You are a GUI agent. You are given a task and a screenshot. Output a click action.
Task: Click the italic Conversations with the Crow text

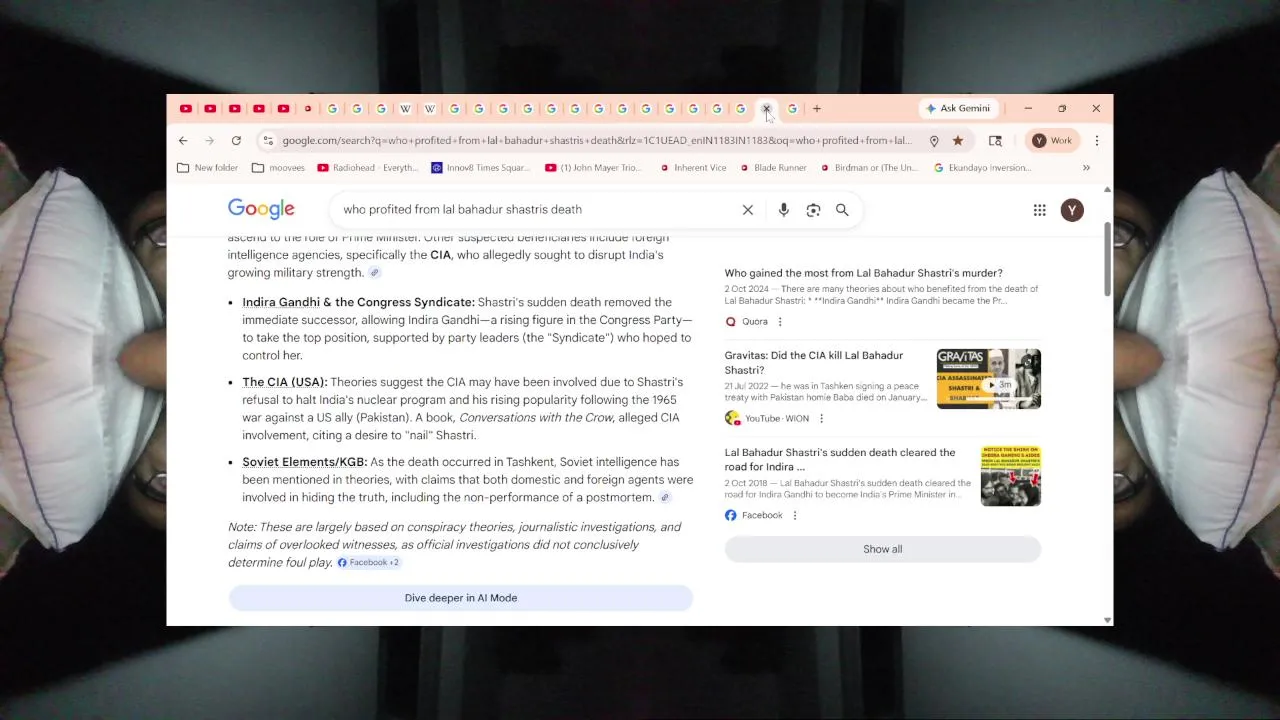536,418
